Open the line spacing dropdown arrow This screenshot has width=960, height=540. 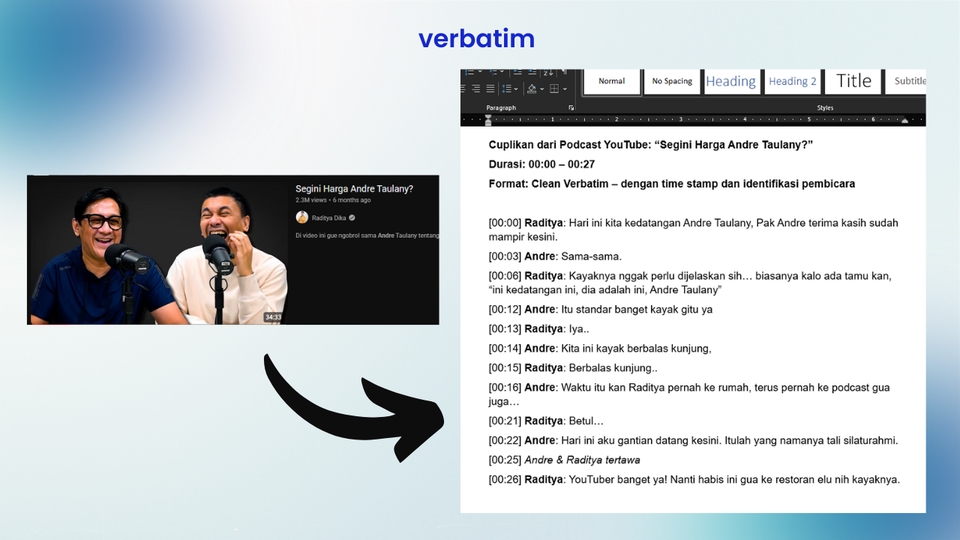click(x=516, y=89)
